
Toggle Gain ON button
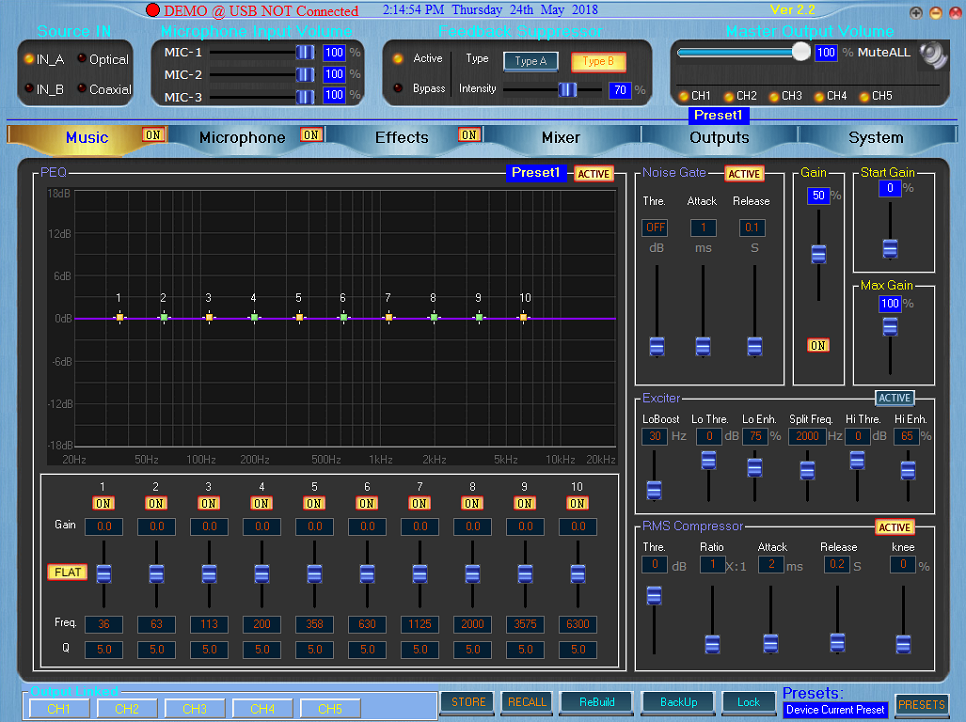818,346
